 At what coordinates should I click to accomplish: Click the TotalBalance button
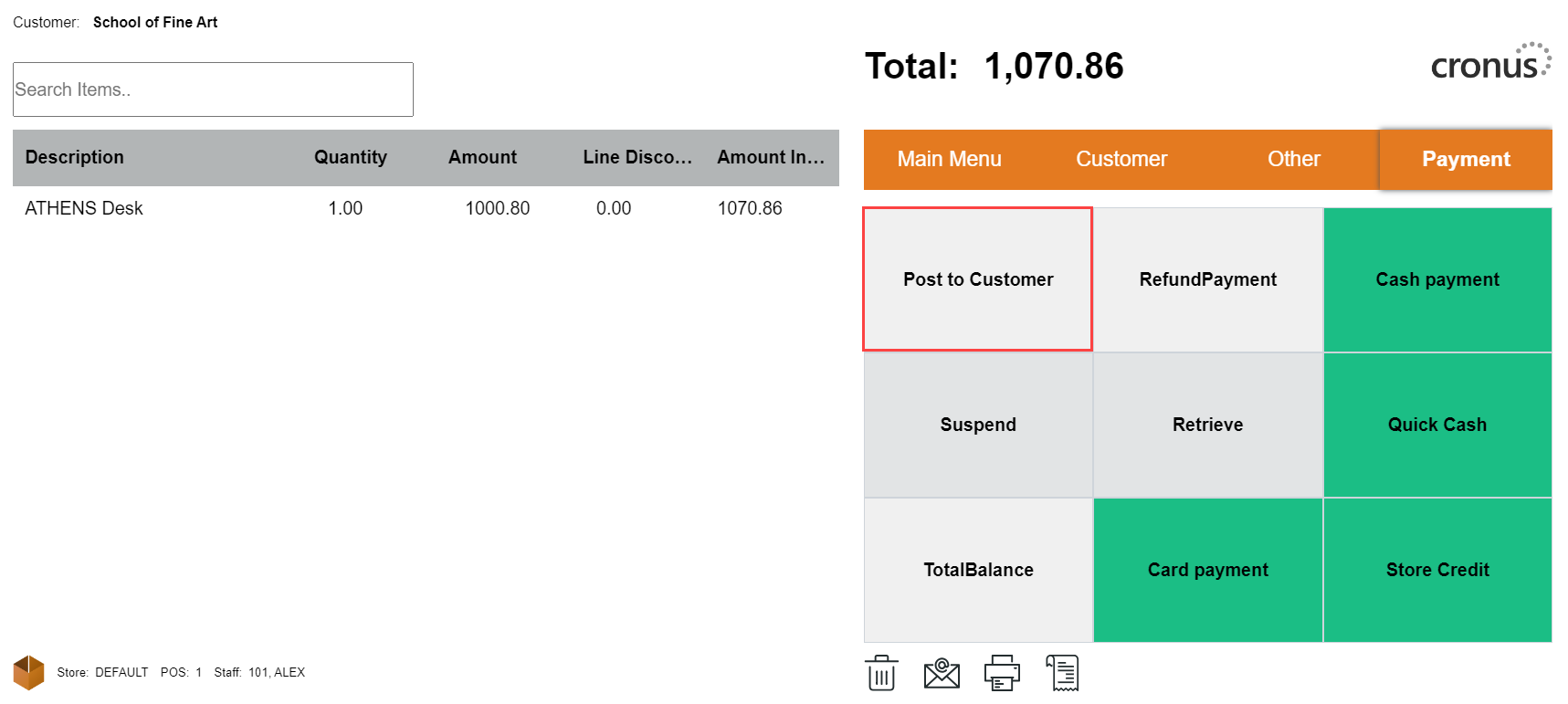pyautogui.click(x=978, y=570)
